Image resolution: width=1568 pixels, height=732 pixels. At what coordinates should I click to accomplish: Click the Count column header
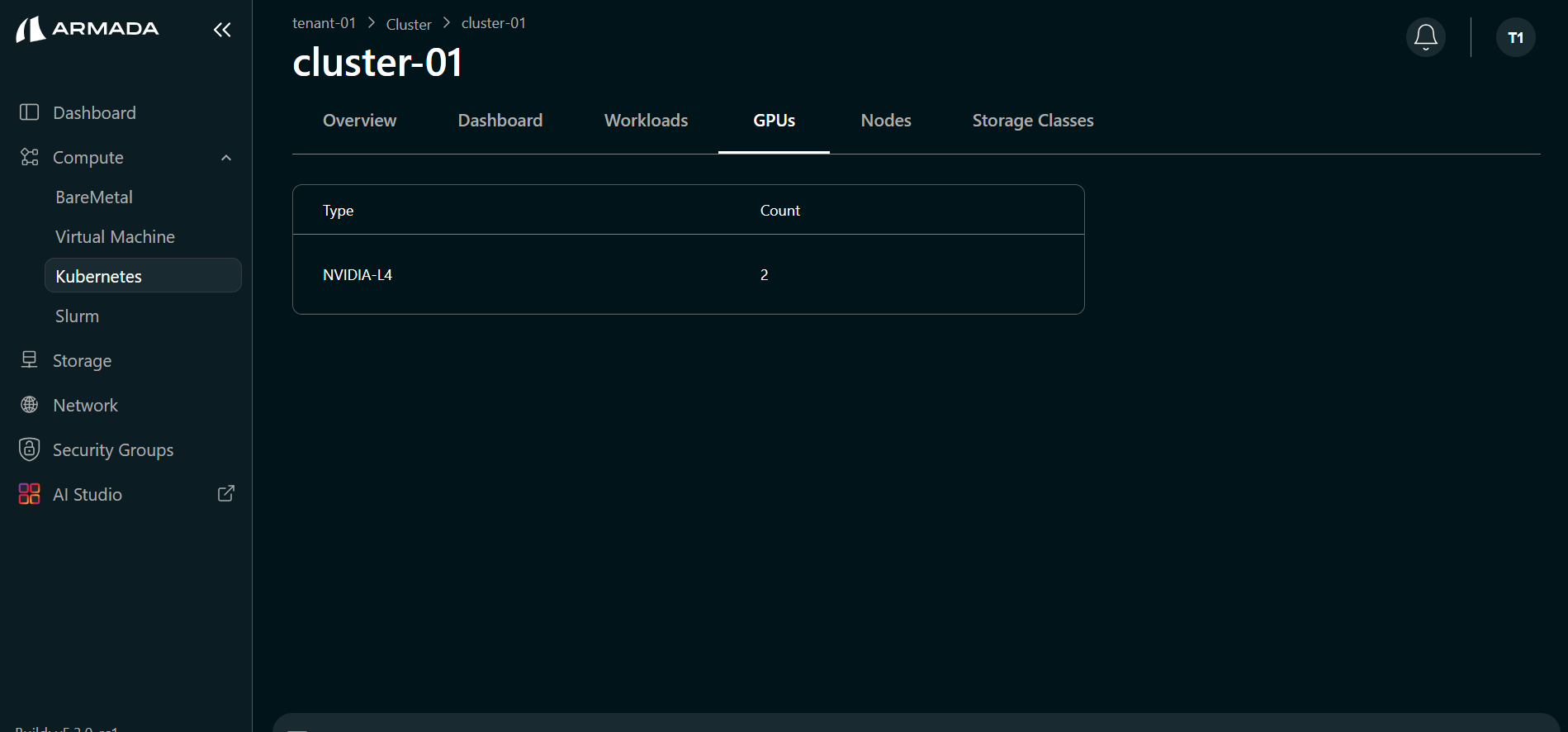(779, 211)
